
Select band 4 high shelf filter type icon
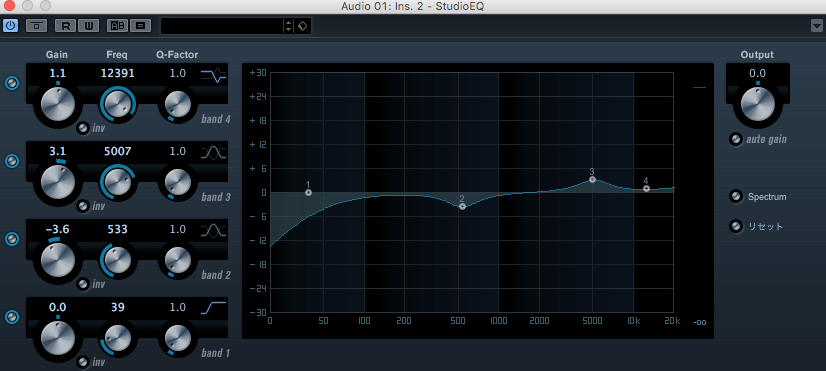point(213,75)
